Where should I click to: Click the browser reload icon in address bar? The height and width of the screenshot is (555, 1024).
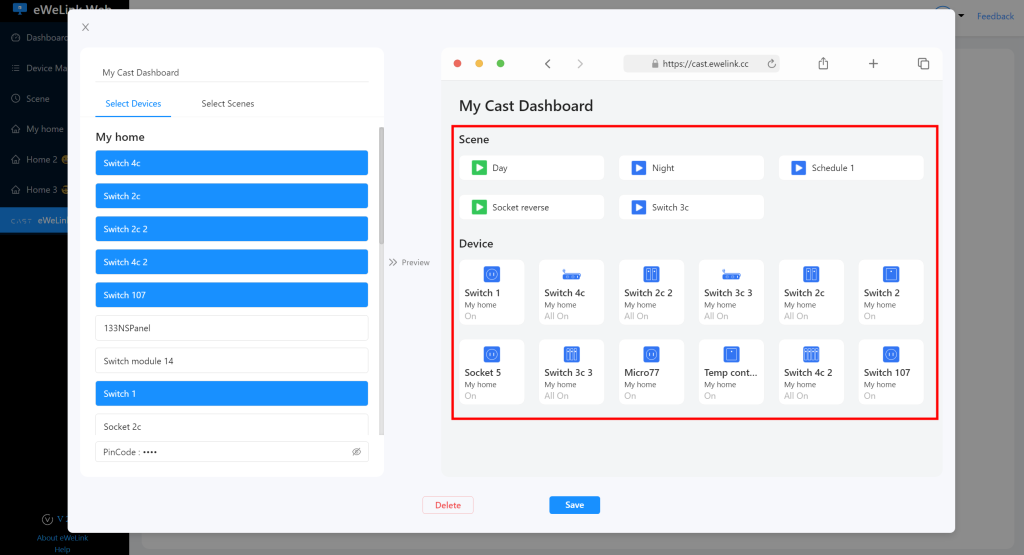(771, 63)
